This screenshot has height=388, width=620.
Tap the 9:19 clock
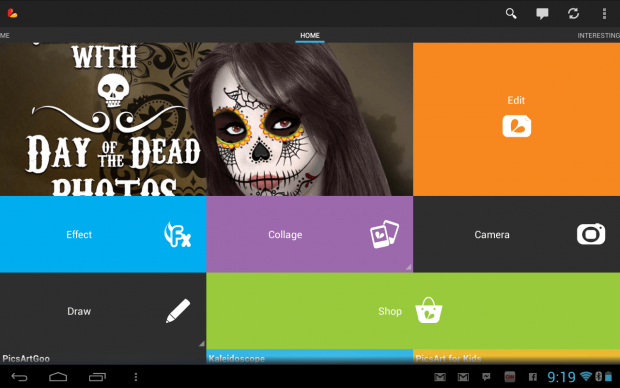point(561,377)
